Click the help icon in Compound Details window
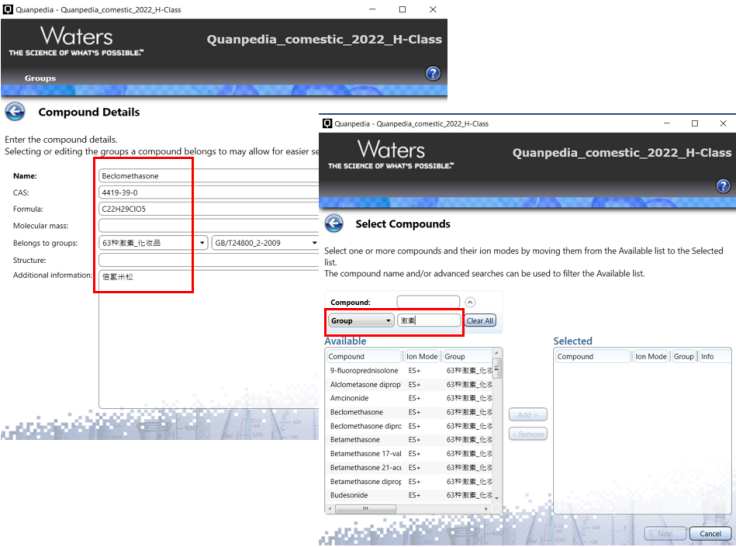The width and height of the screenshot is (736, 547). (x=433, y=73)
